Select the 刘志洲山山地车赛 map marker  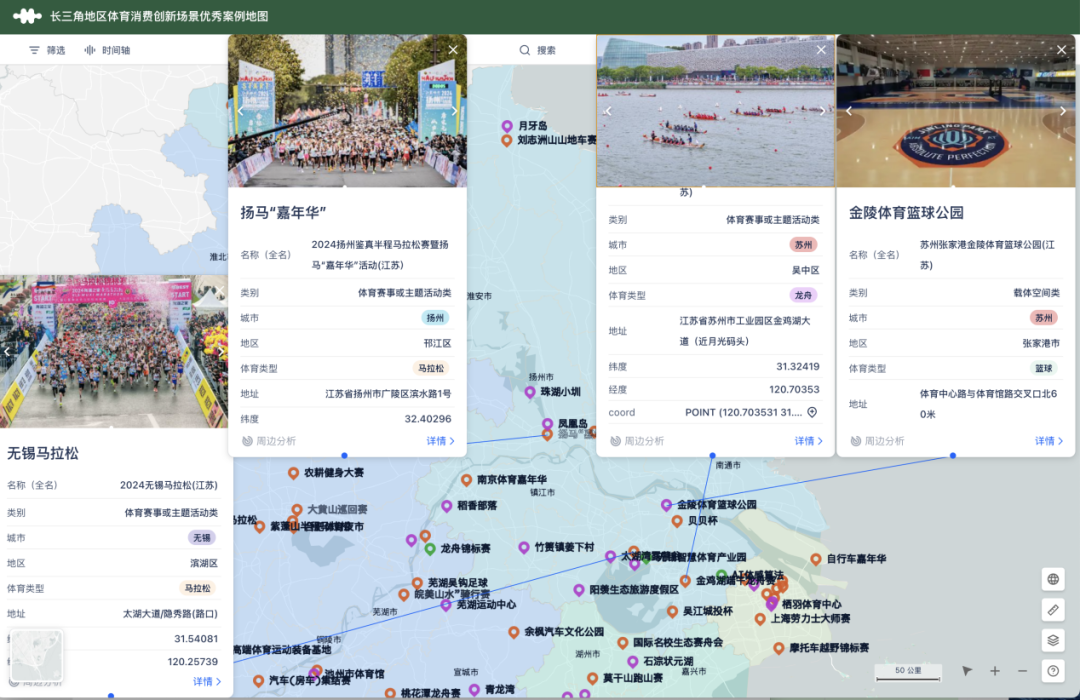506,141
